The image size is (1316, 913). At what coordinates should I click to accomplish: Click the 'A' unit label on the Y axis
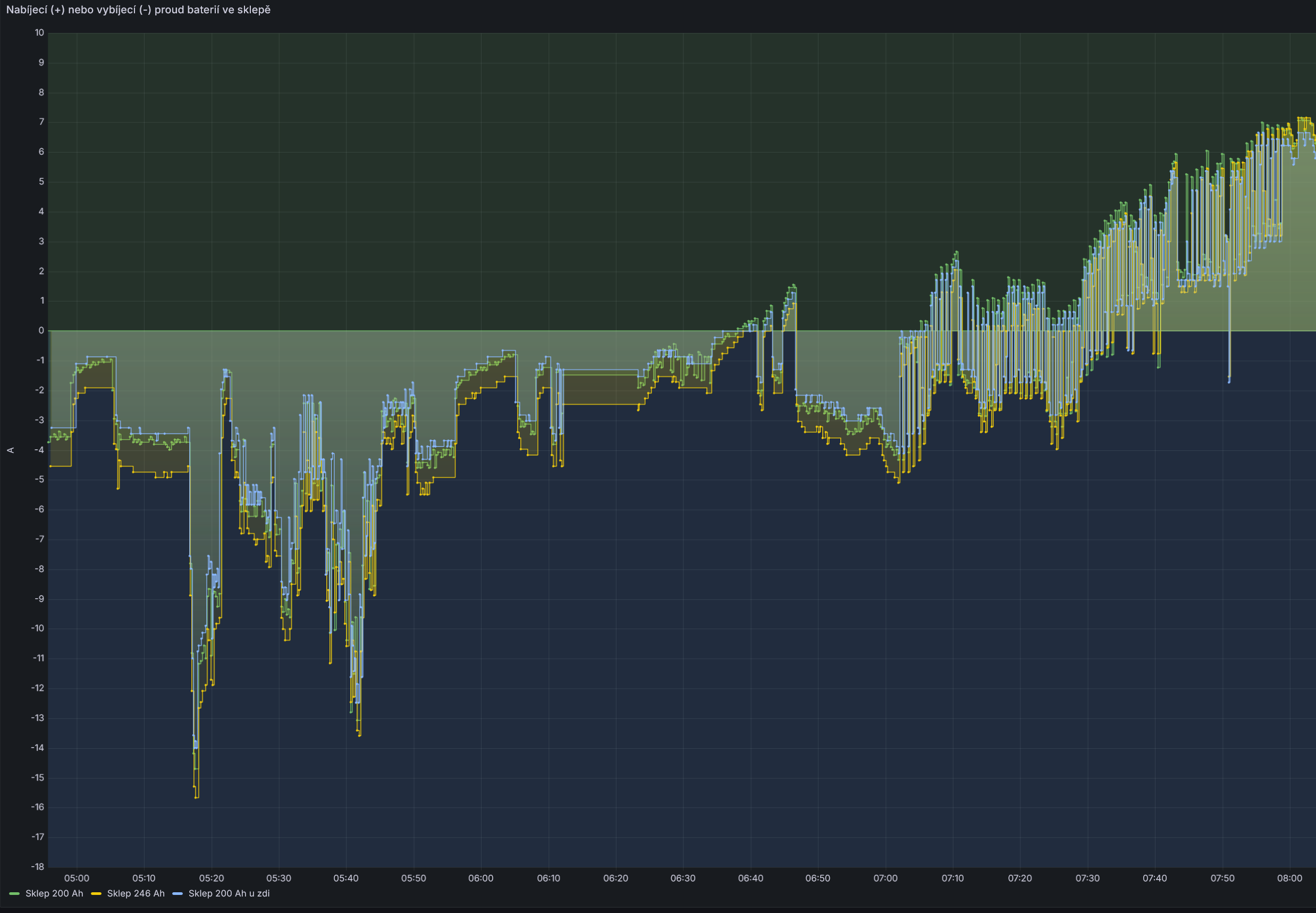[10, 450]
